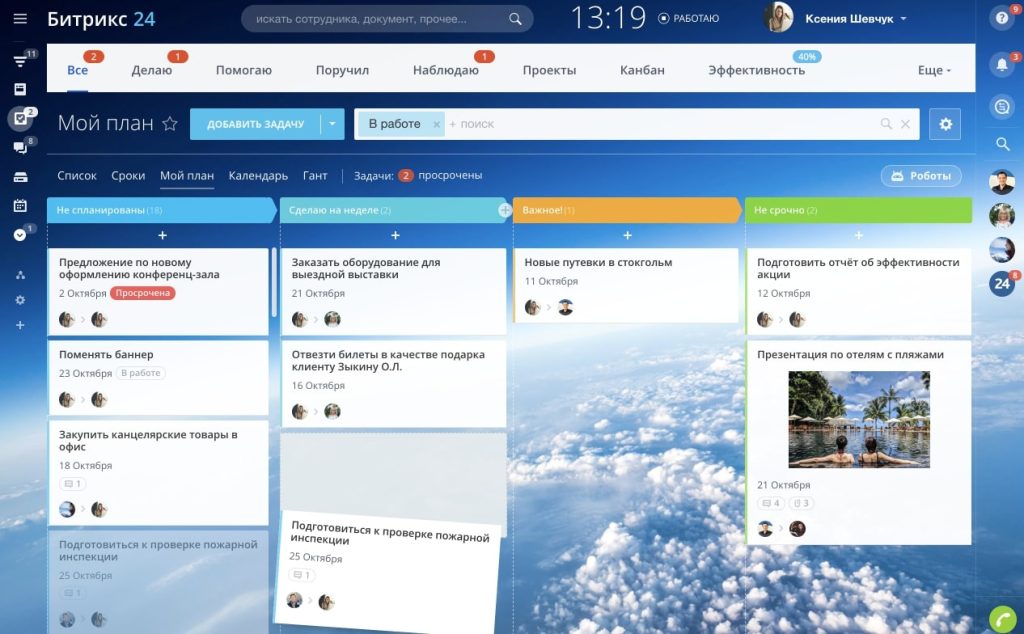Open task 'Поменять баннер'
1024x634 pixels.
click(x=106, y=355)
